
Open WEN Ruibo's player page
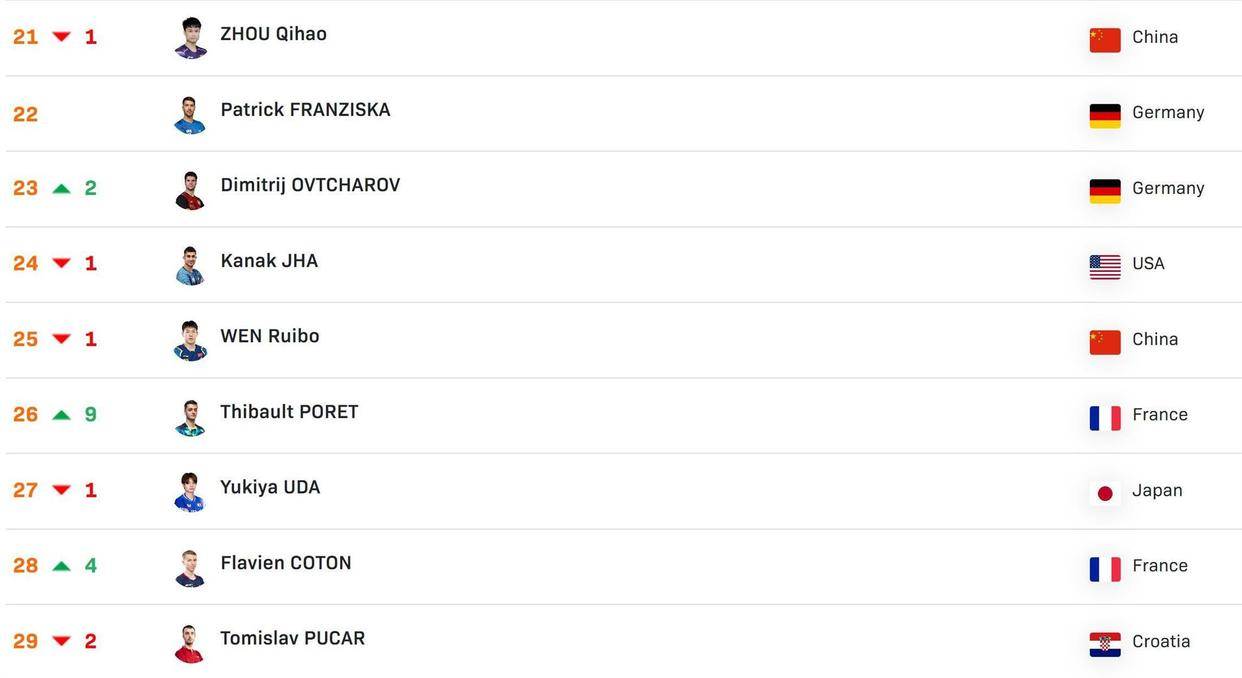270,336
